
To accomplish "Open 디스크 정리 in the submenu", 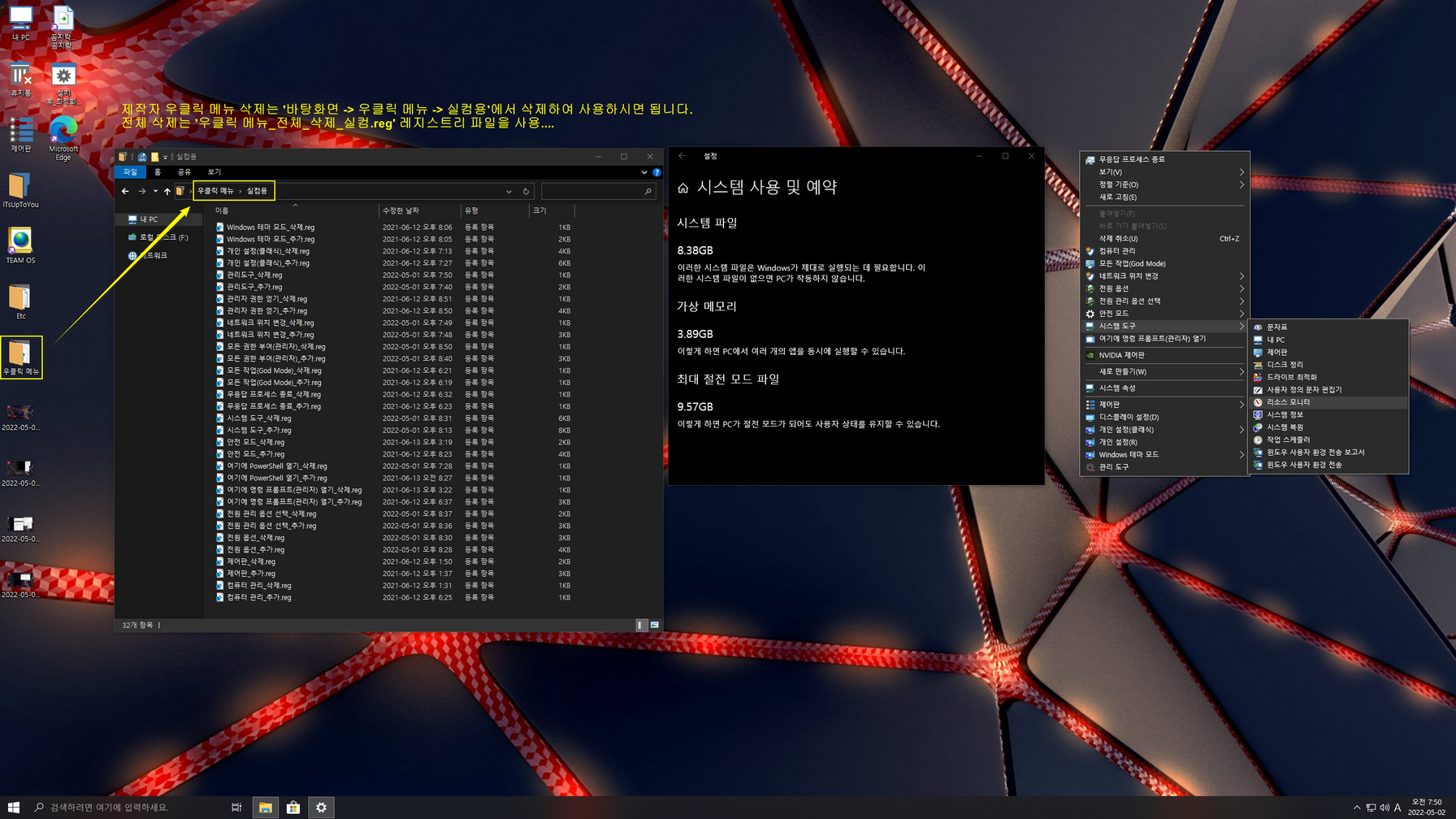I will (x=1328, y=365).
